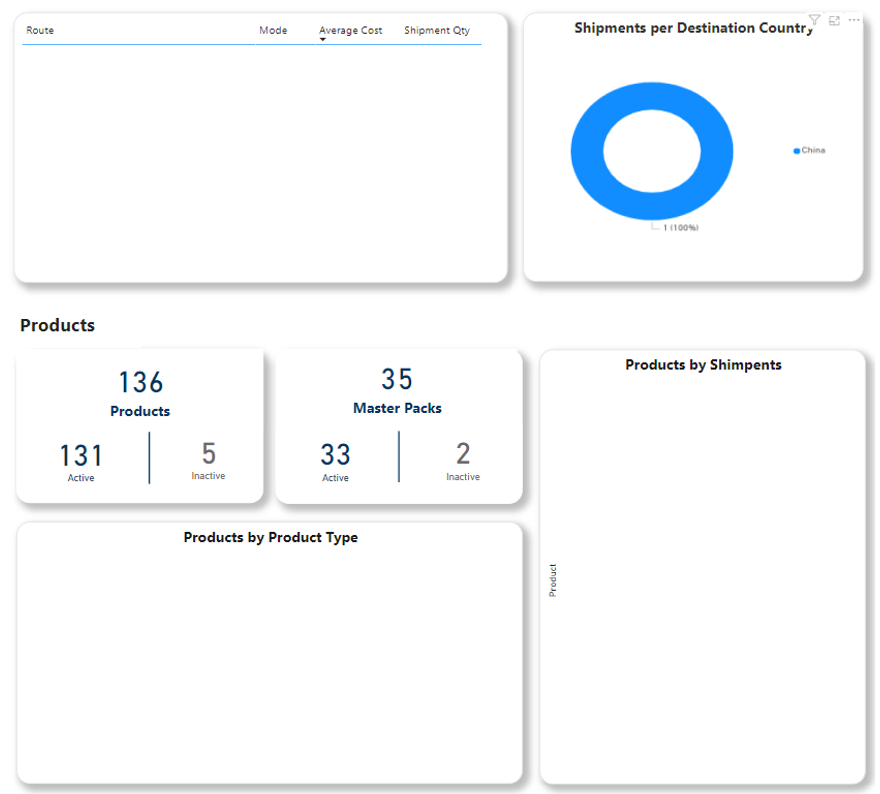Click the Shipments per Destination Country title
This screenshot has width=880, height=794.
point(694,28)
